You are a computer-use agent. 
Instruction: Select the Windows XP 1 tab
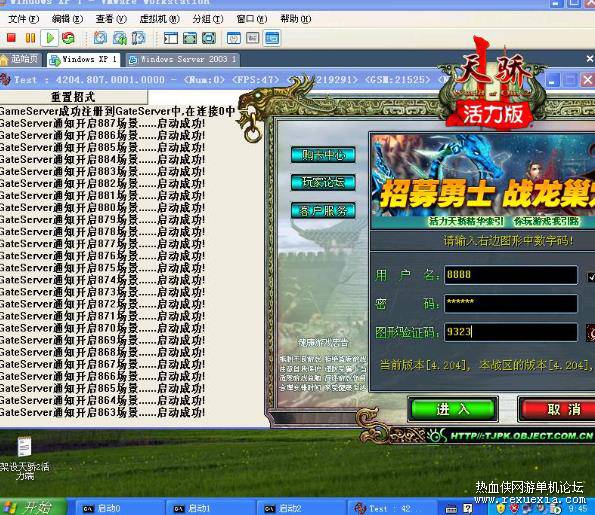(83, 60)
